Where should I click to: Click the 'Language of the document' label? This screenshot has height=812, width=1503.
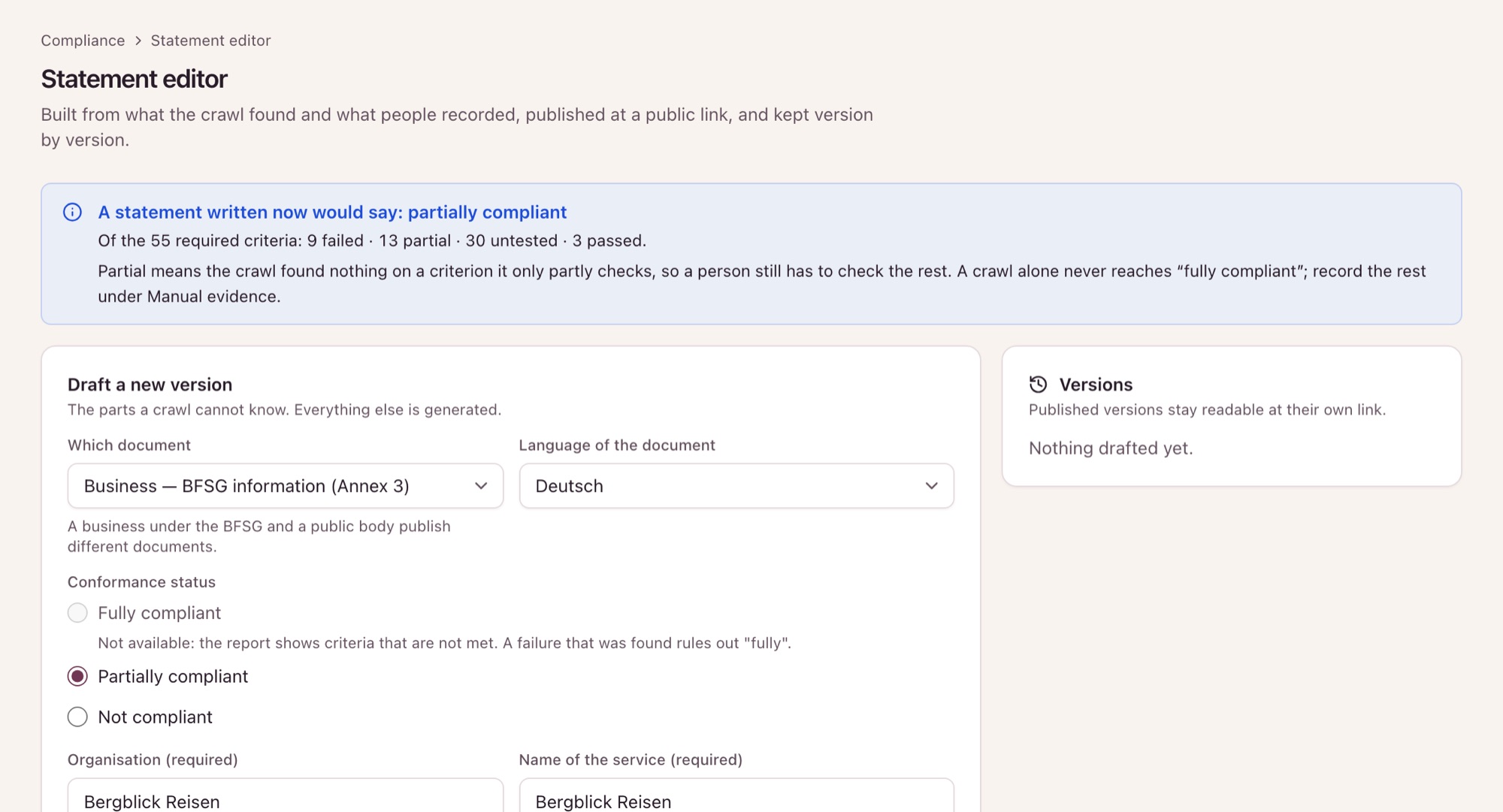[x=617, y=445]
